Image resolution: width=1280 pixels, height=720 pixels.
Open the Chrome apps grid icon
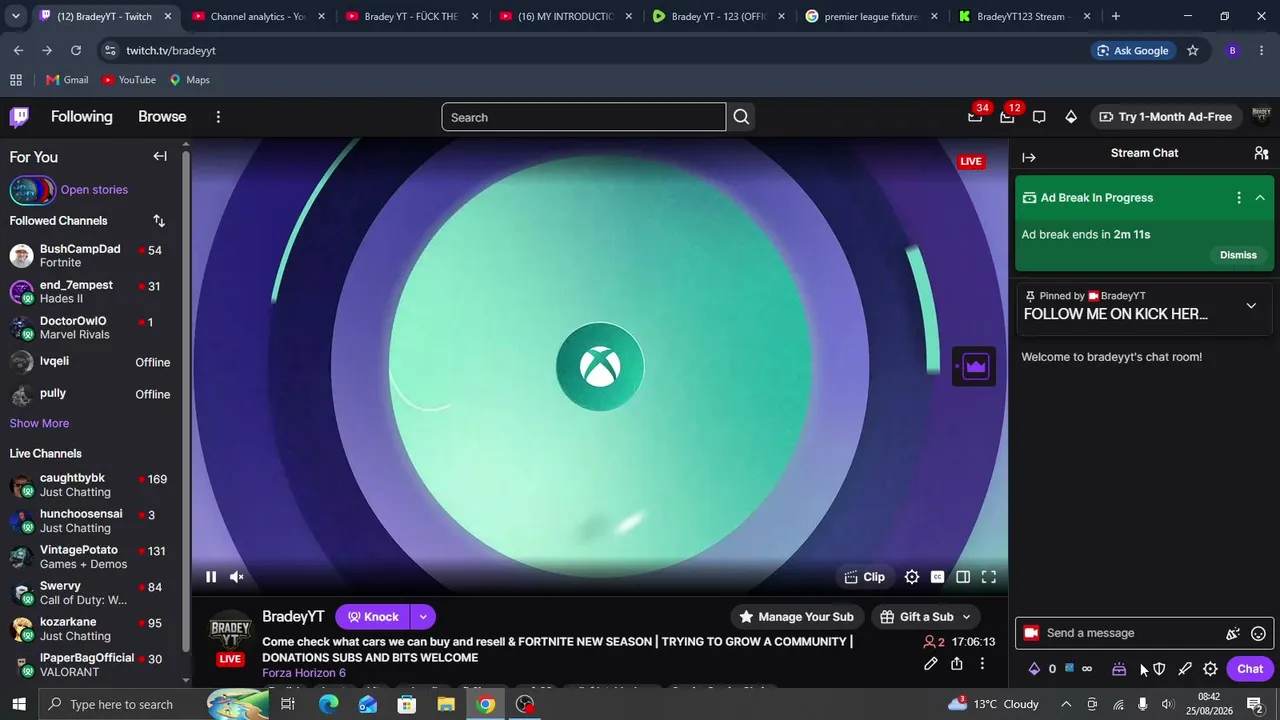[x=16, y=80]
